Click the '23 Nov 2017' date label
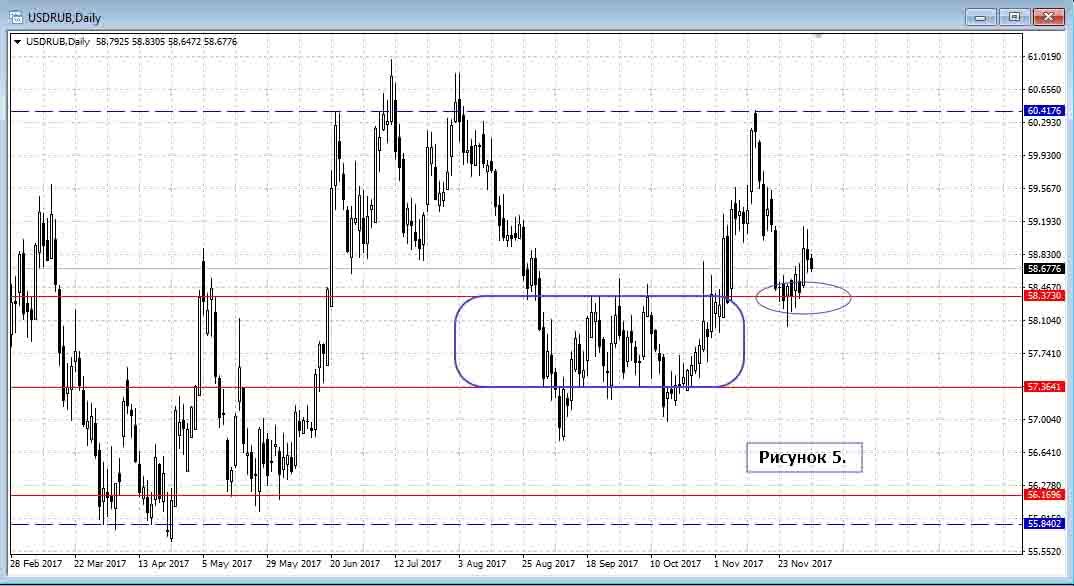Viewport: 1074px width, 586px height. click(806, 564)
